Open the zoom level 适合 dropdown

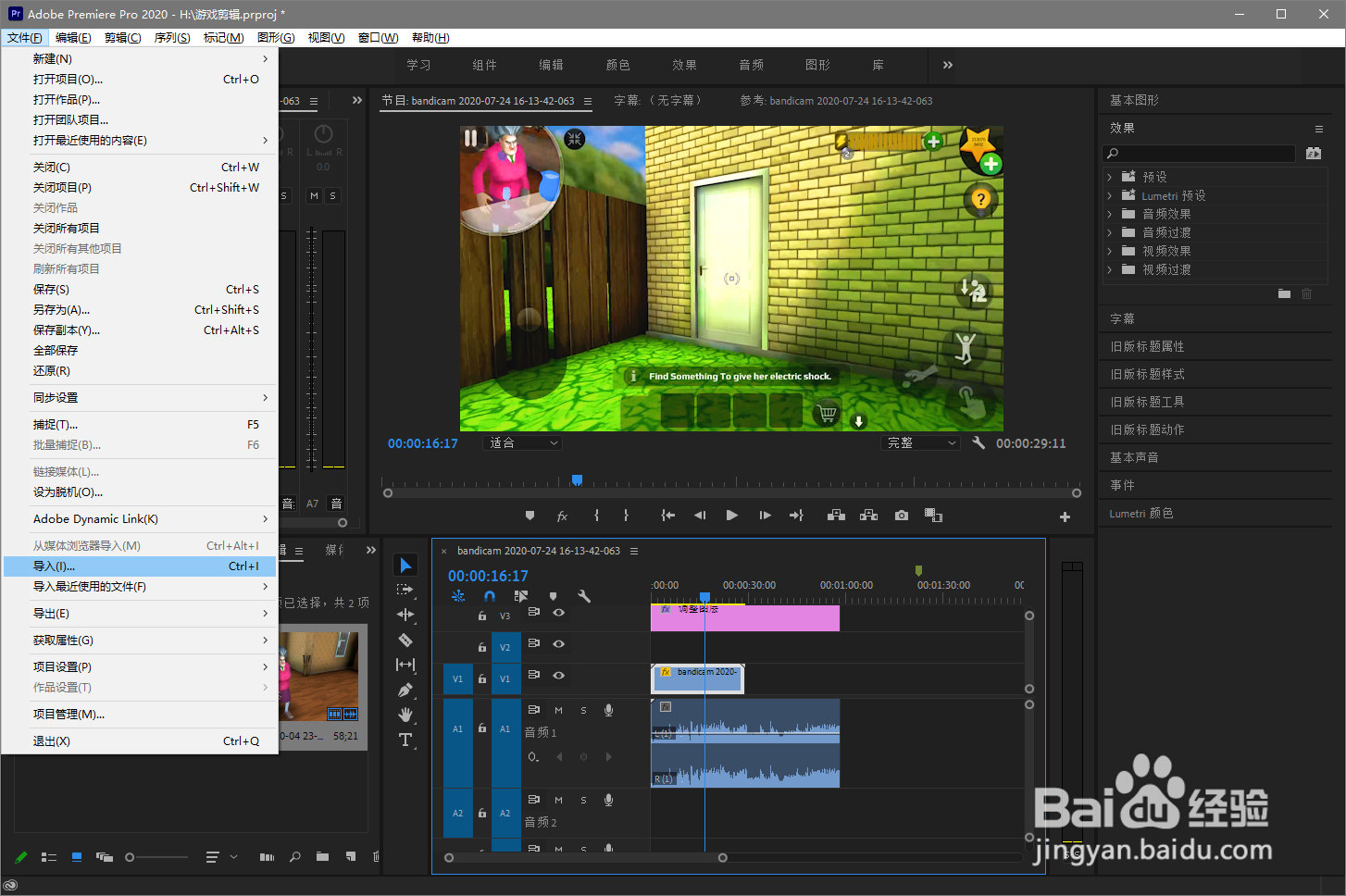523,443
